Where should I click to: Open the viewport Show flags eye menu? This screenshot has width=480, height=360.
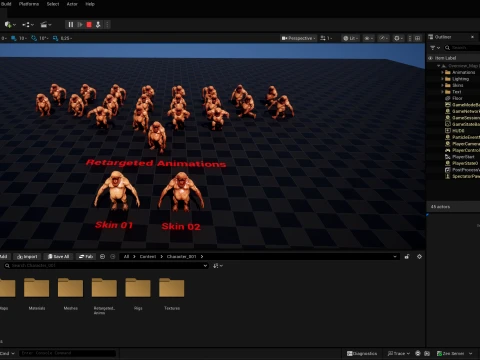point(368,38)
